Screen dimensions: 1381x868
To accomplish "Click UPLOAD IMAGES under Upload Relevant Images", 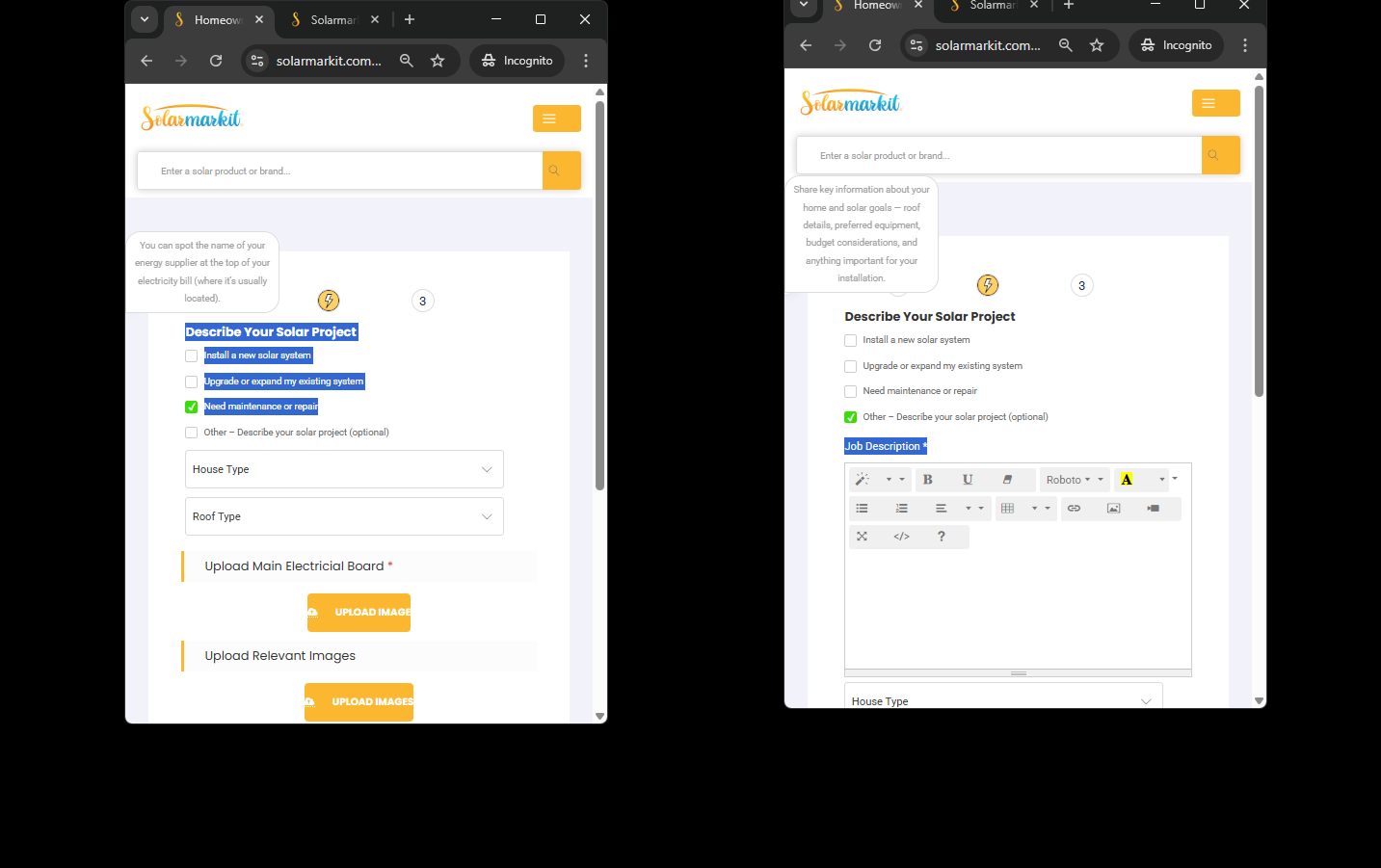I will pos(359,702).
